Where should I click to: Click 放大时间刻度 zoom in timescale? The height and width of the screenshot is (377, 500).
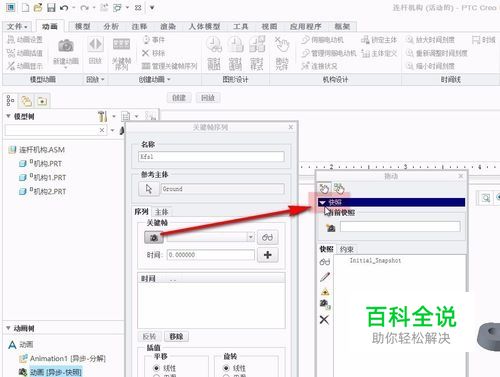point(430,40)
